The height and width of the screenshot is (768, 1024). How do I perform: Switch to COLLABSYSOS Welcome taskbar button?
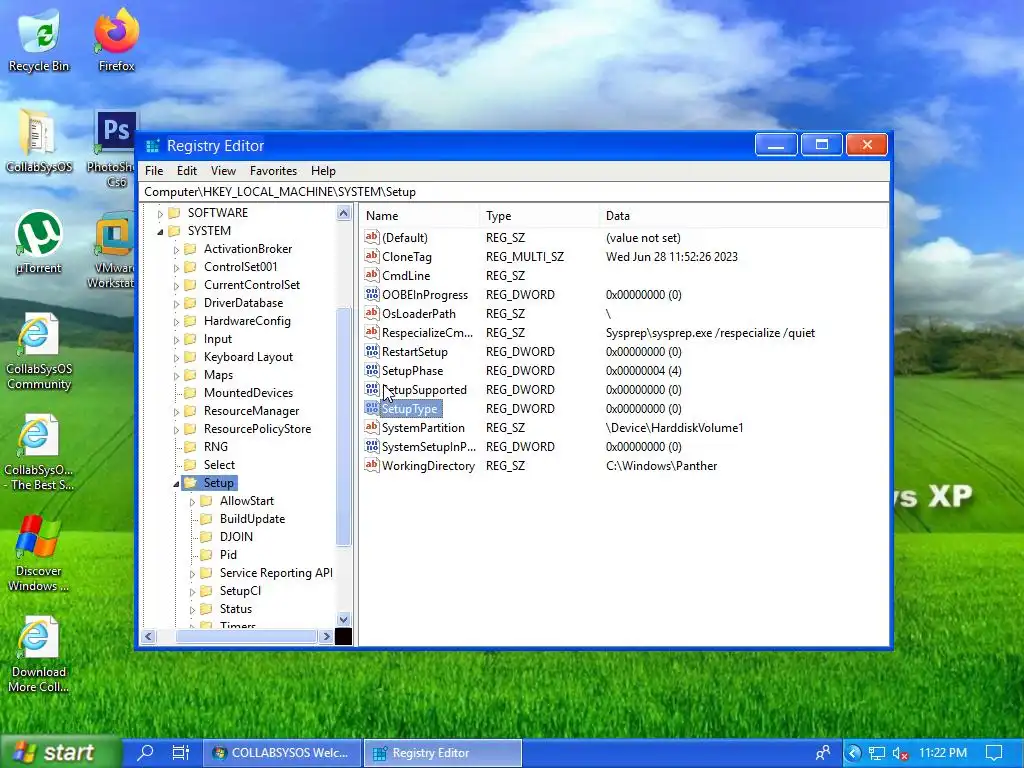click(281, 752)
